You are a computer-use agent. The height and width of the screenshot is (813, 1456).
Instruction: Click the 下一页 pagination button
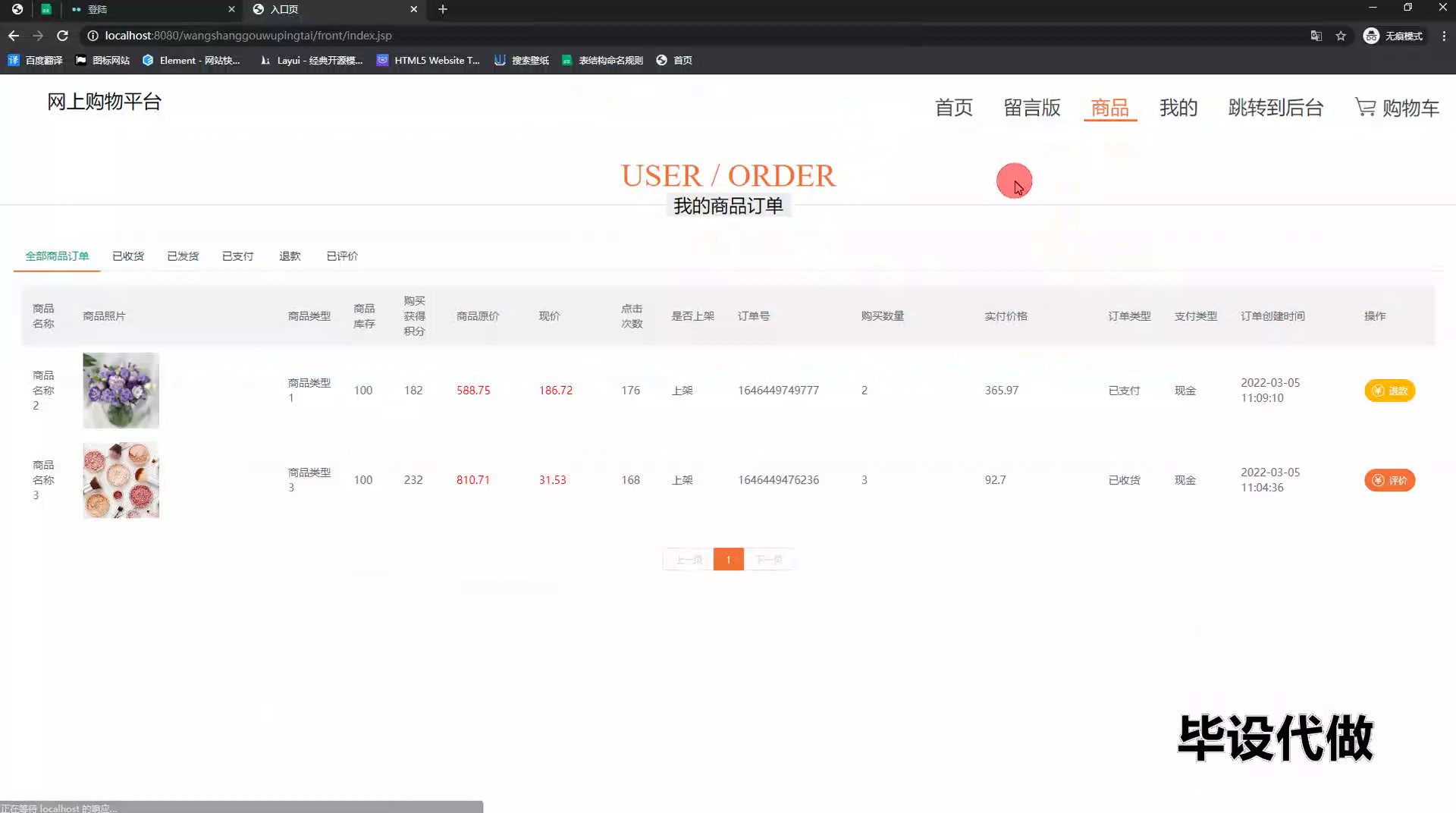pos(768,560)
